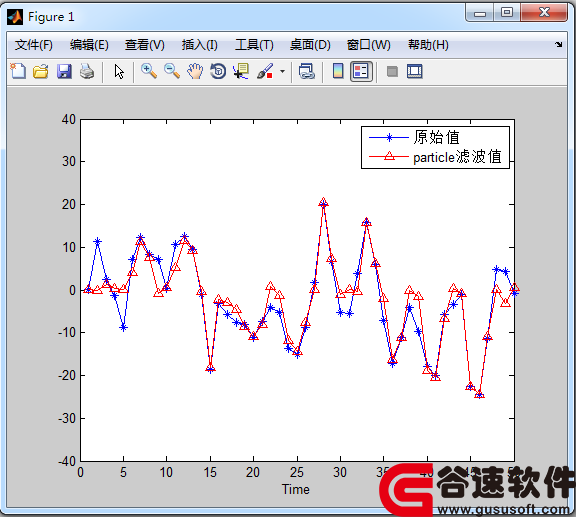This screenshot has height=517, width=576.
Task: Open the 插入(I) menu dropdown
Action: 199,45
